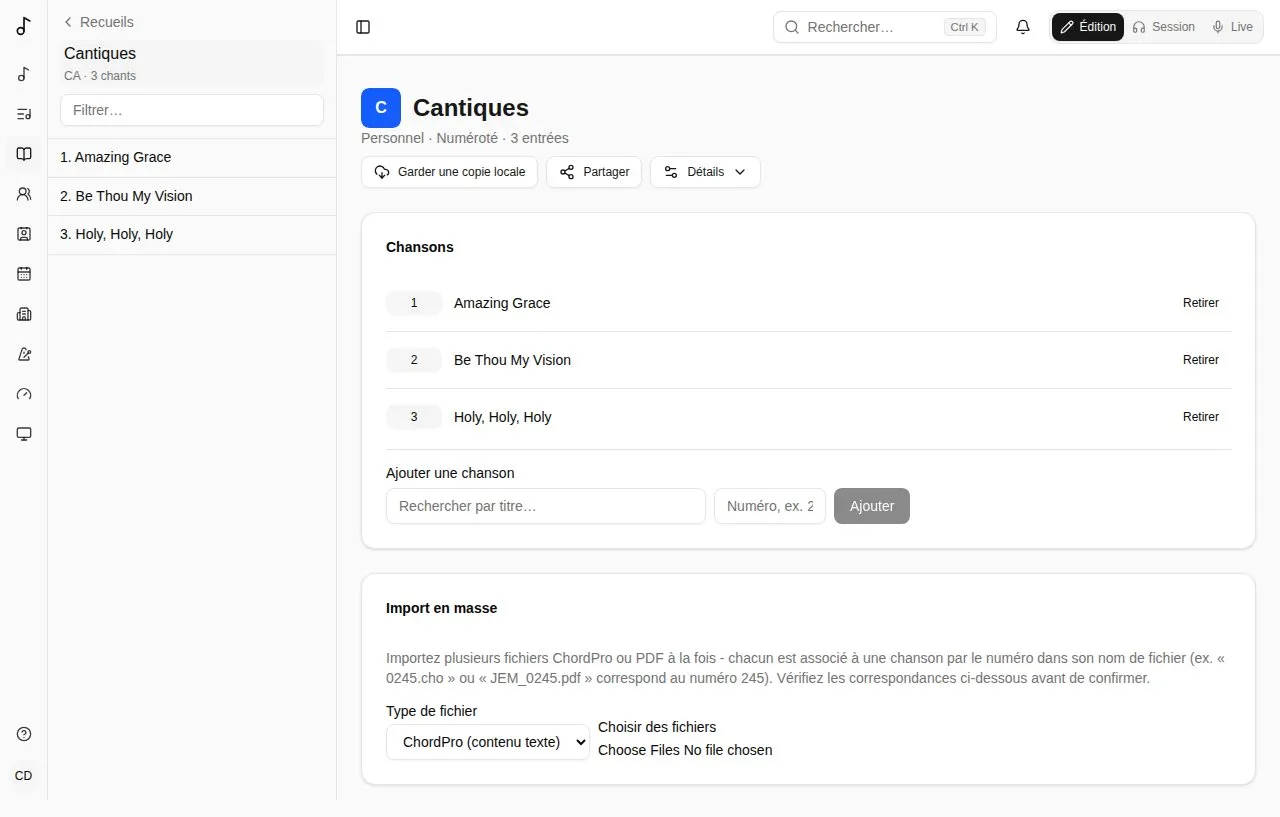Select 3. Holy, Holy, Holy in sidebar
This screenshot has width=1280, height=817.
pos(192,235)
